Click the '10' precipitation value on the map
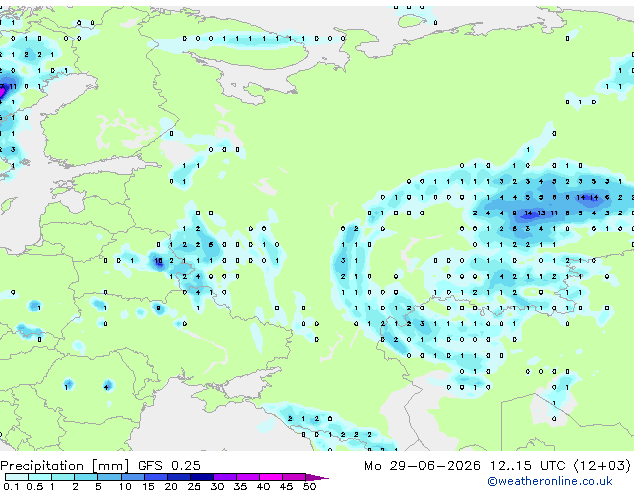The height and width of the screenshot is (490, 634). click(158, 261)
